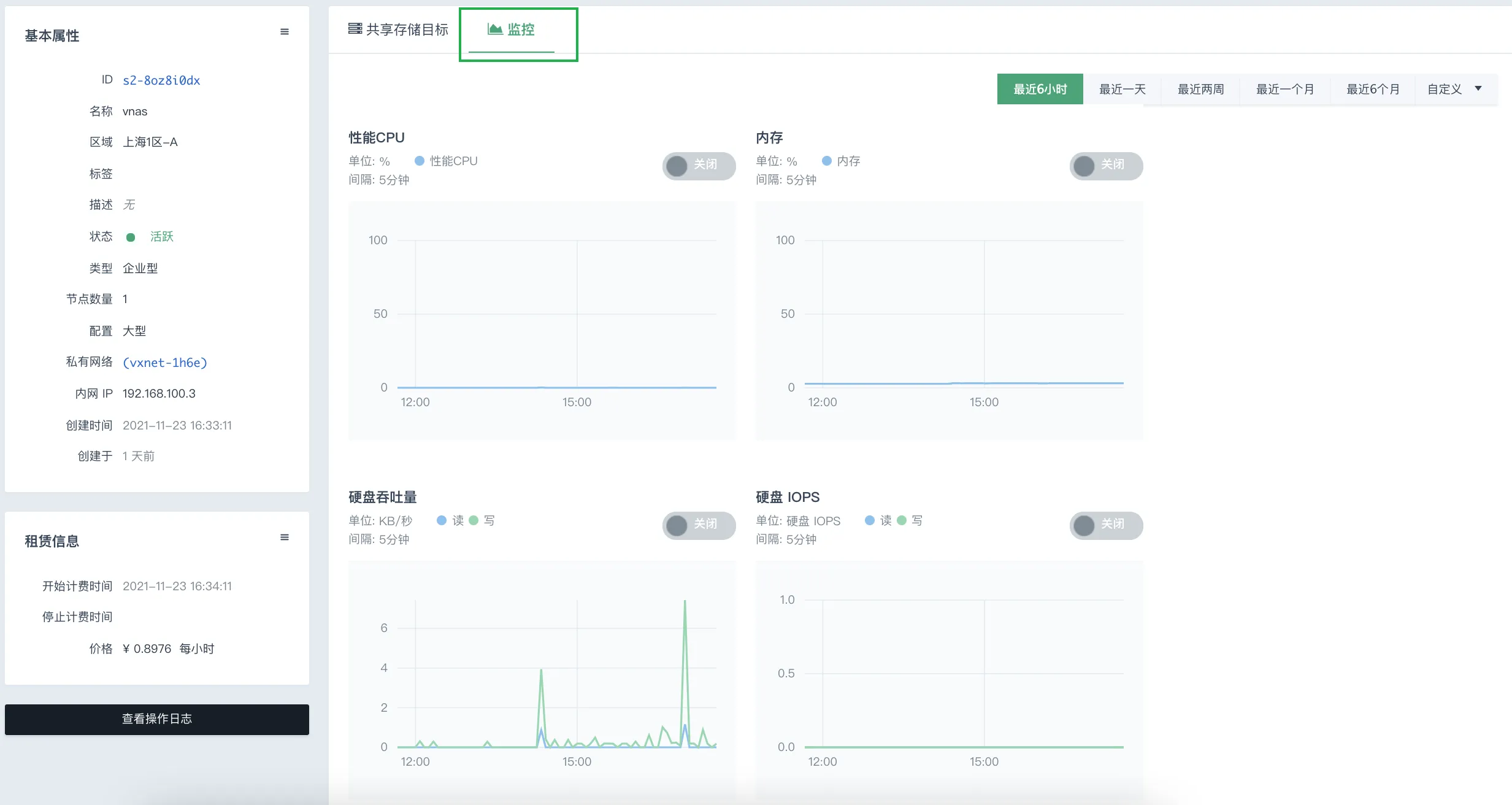Viewport: 1512px width, 805px height.
Task: Click the view operation logs button
Action: (x=157, y=719)
